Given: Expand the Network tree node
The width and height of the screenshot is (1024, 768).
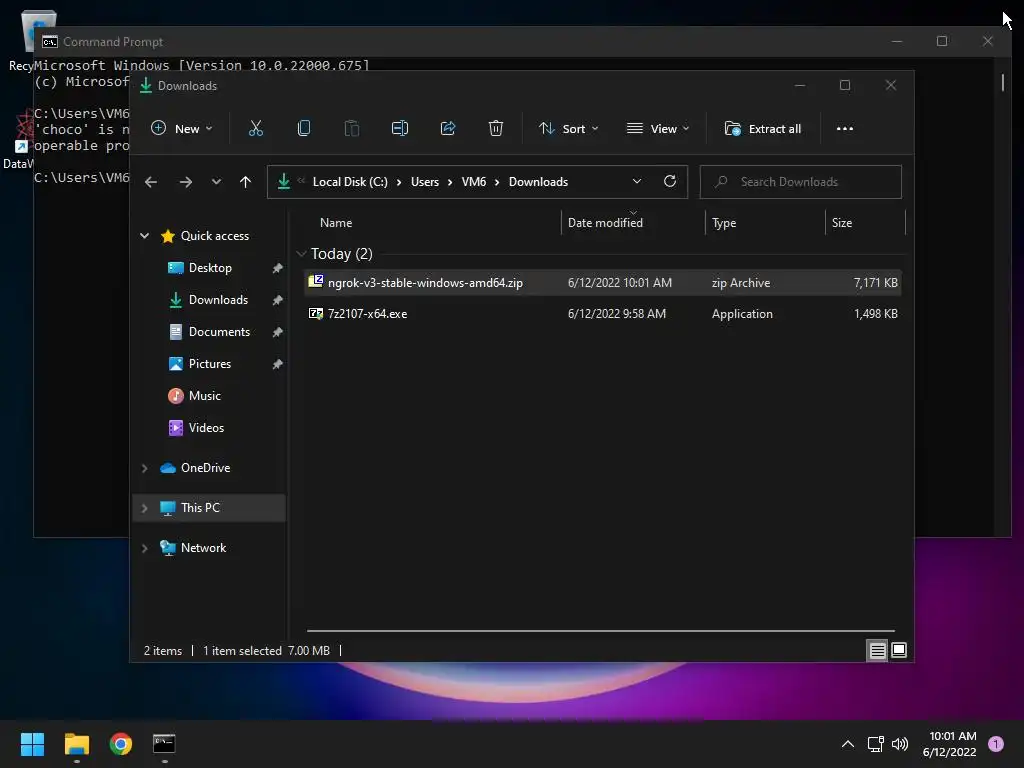Looking at the screenshot, I should pos(144,549).
